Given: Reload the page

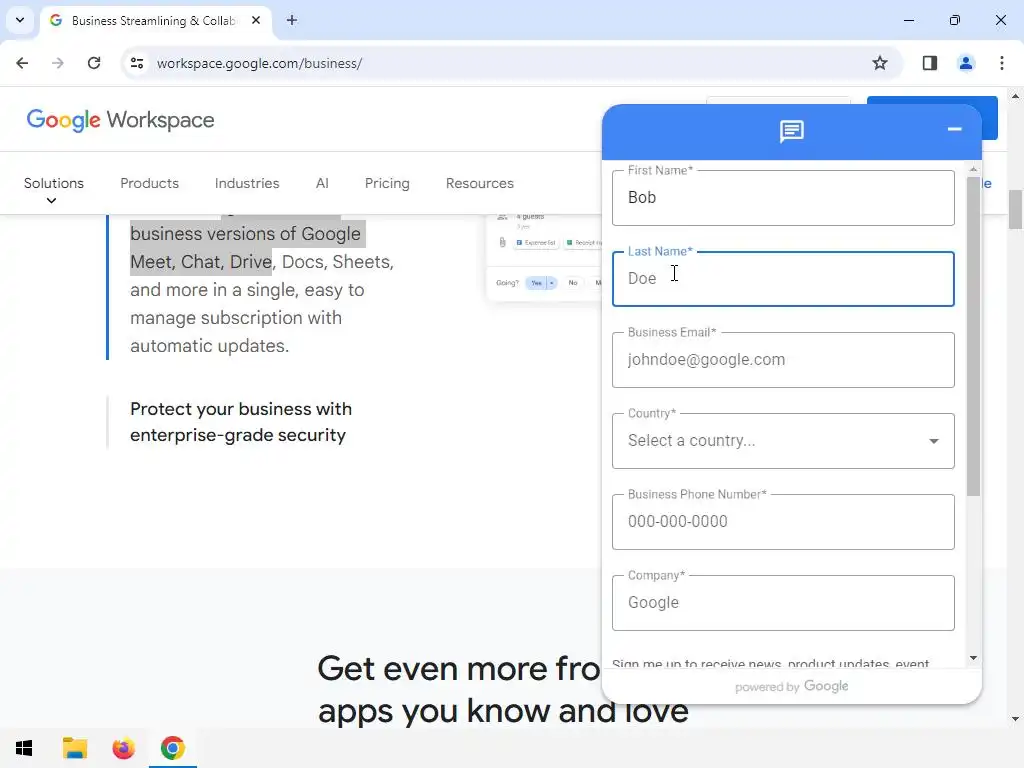Looking at the screenshot, I should [x=94, y=63].
